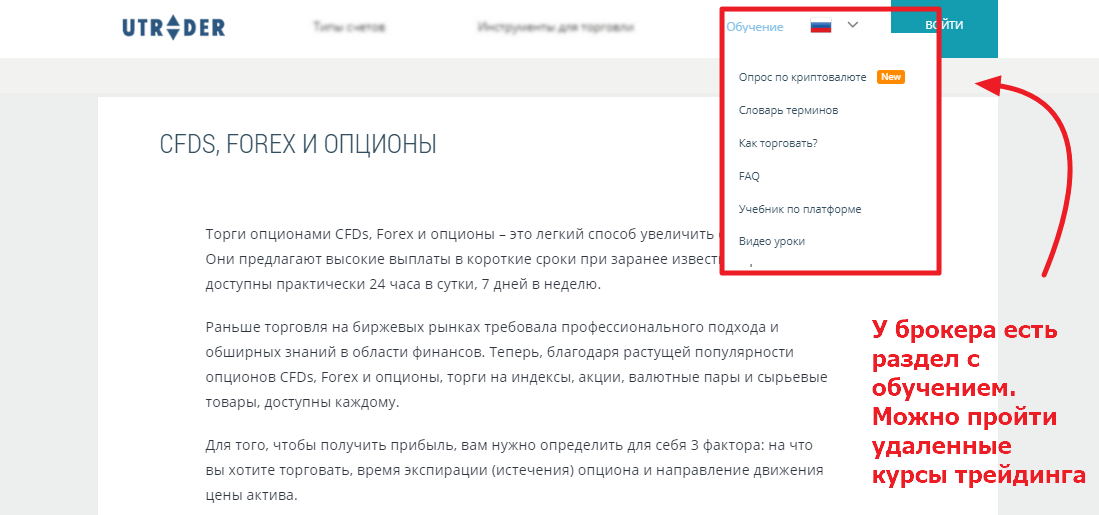Viewport: 1099px width, 515px height.
Task: Open the Обучение menu
Action: pyautogui.click(x=755, y=27)
